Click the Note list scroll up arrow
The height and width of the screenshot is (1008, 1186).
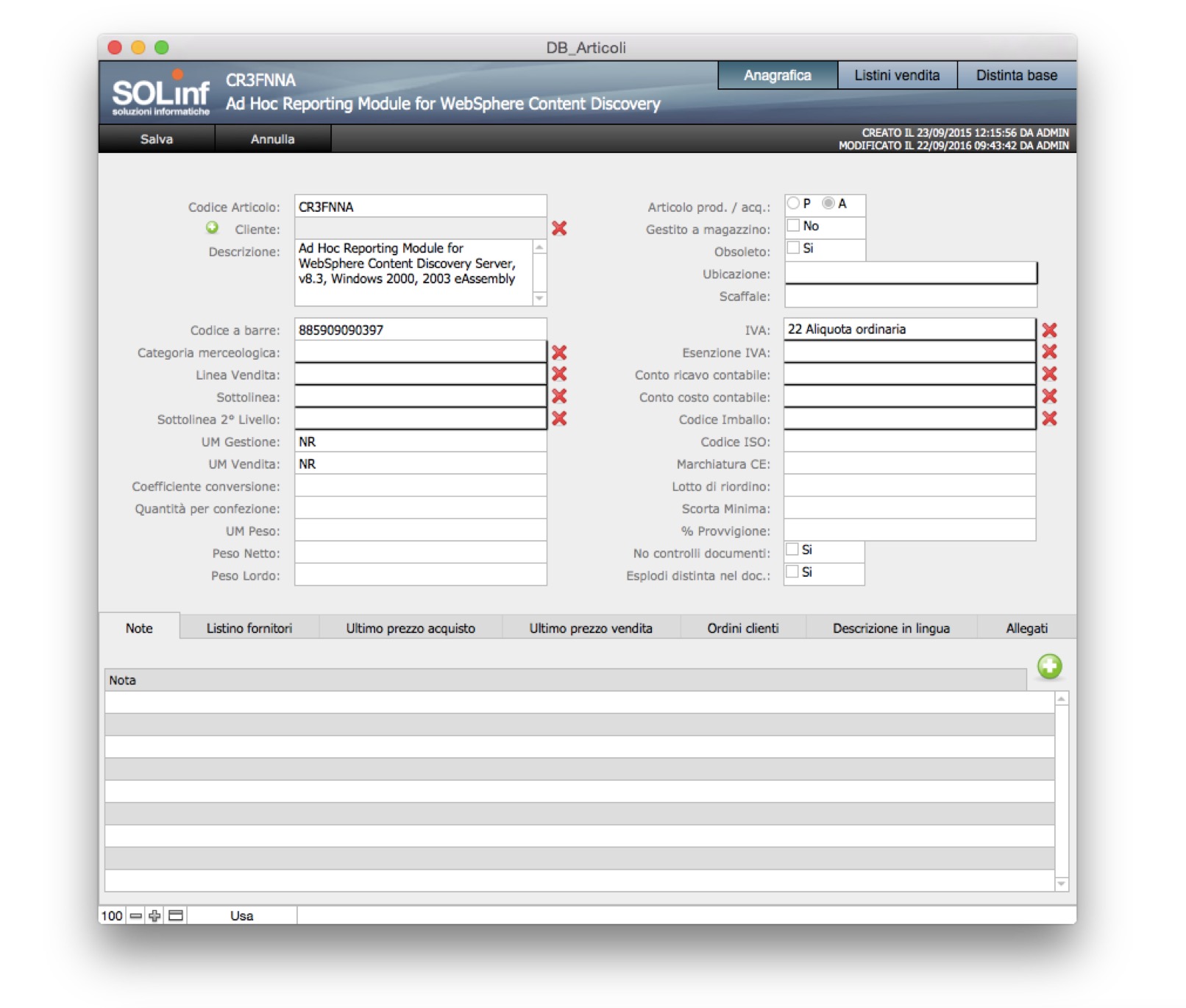pyautogui.click(x=1062, y=699)
